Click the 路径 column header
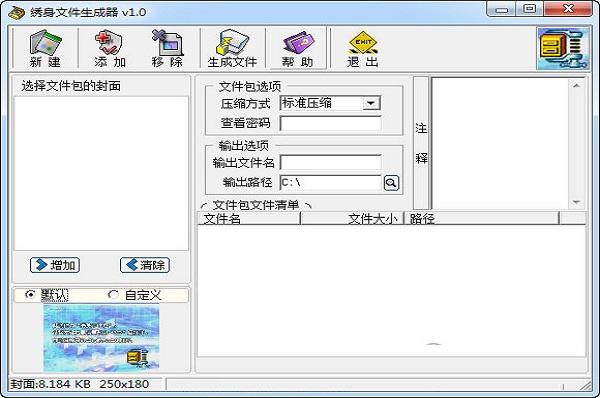The width and height of the screenshot is (600, 398). [482, 219]
